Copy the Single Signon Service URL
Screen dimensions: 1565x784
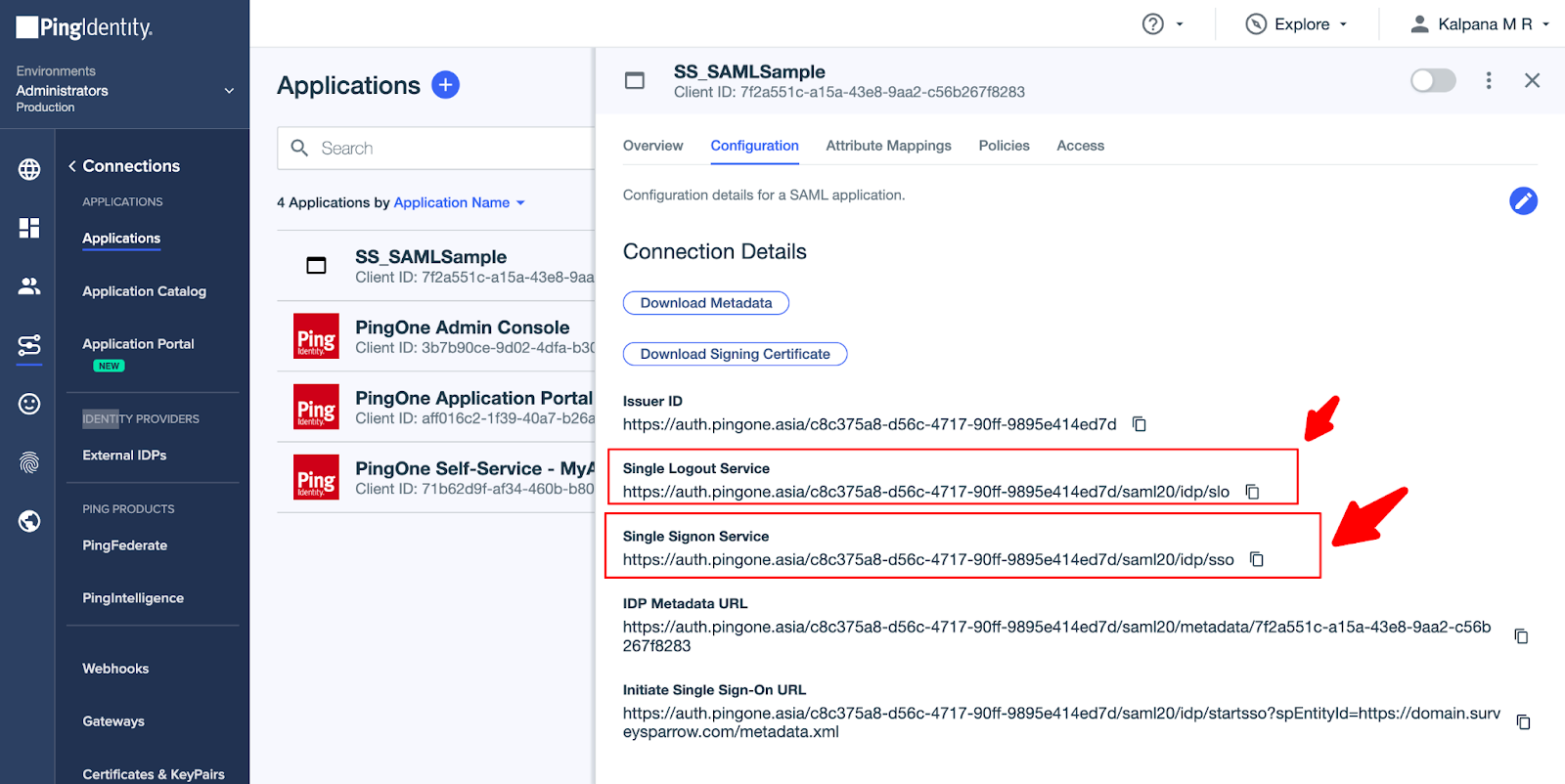[1257, 559]
